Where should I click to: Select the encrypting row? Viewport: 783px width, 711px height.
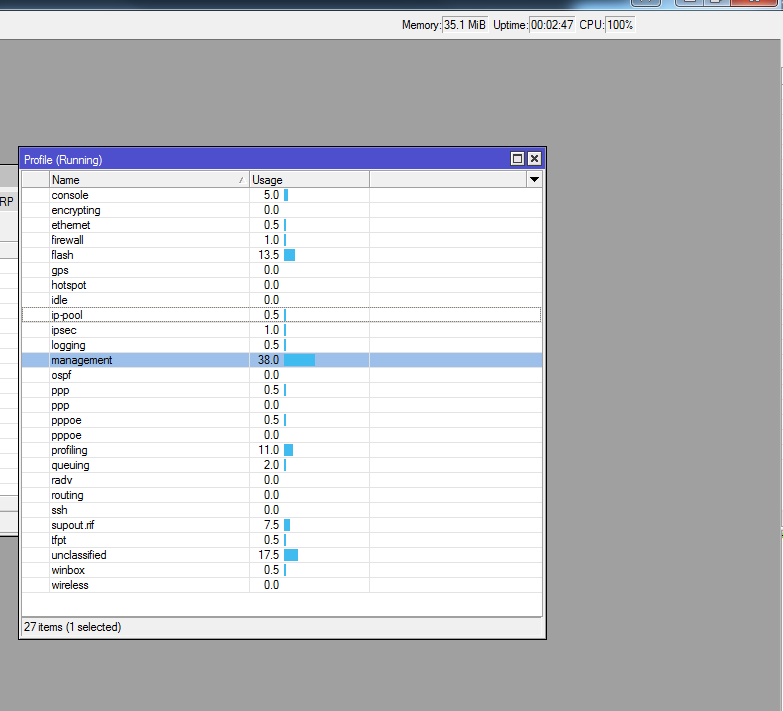[x=282, y=210]
